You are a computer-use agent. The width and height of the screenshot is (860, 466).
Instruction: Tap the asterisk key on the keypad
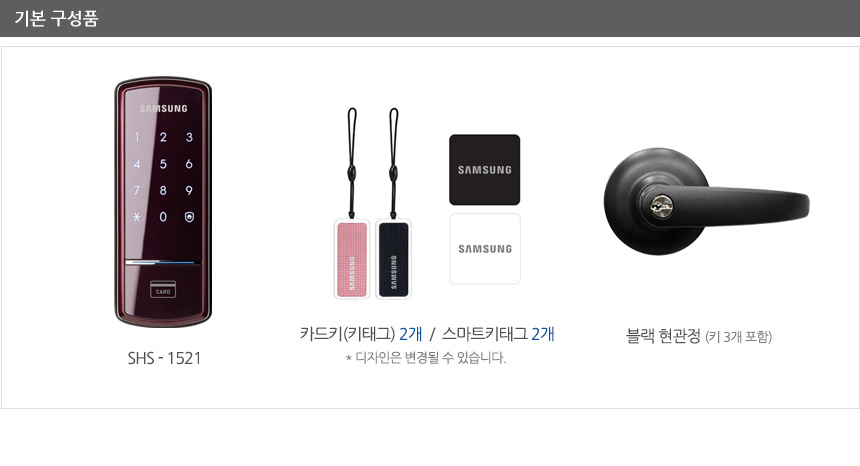137,217
